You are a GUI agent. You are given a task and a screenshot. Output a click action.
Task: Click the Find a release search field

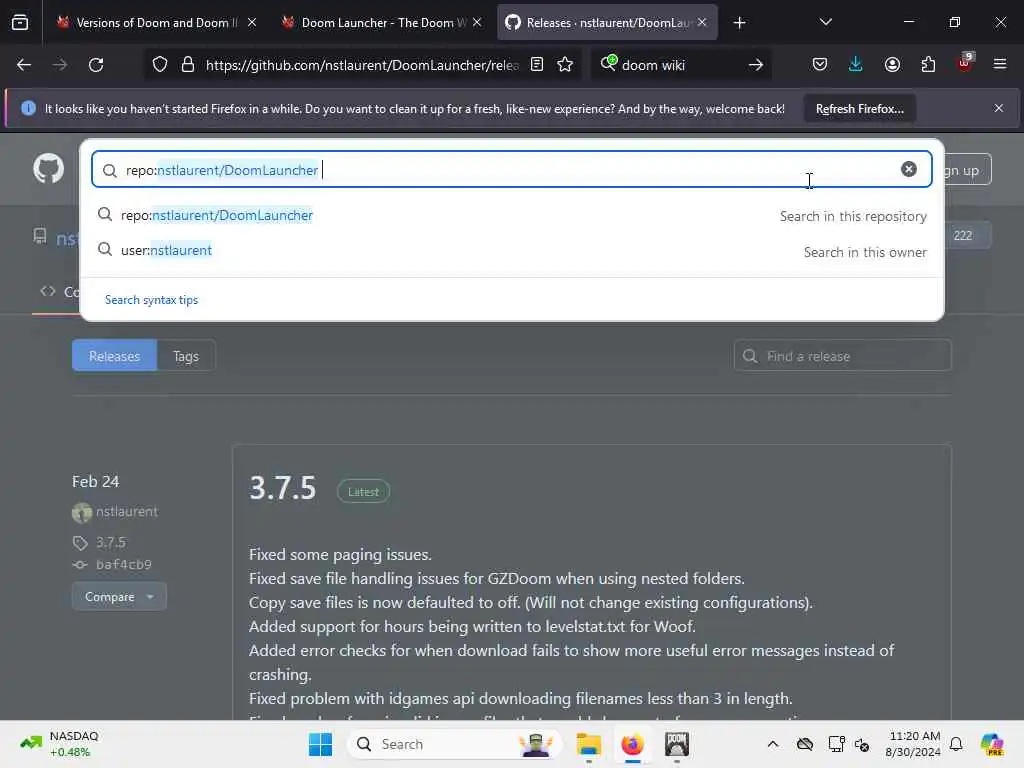[x=842, y=356]
